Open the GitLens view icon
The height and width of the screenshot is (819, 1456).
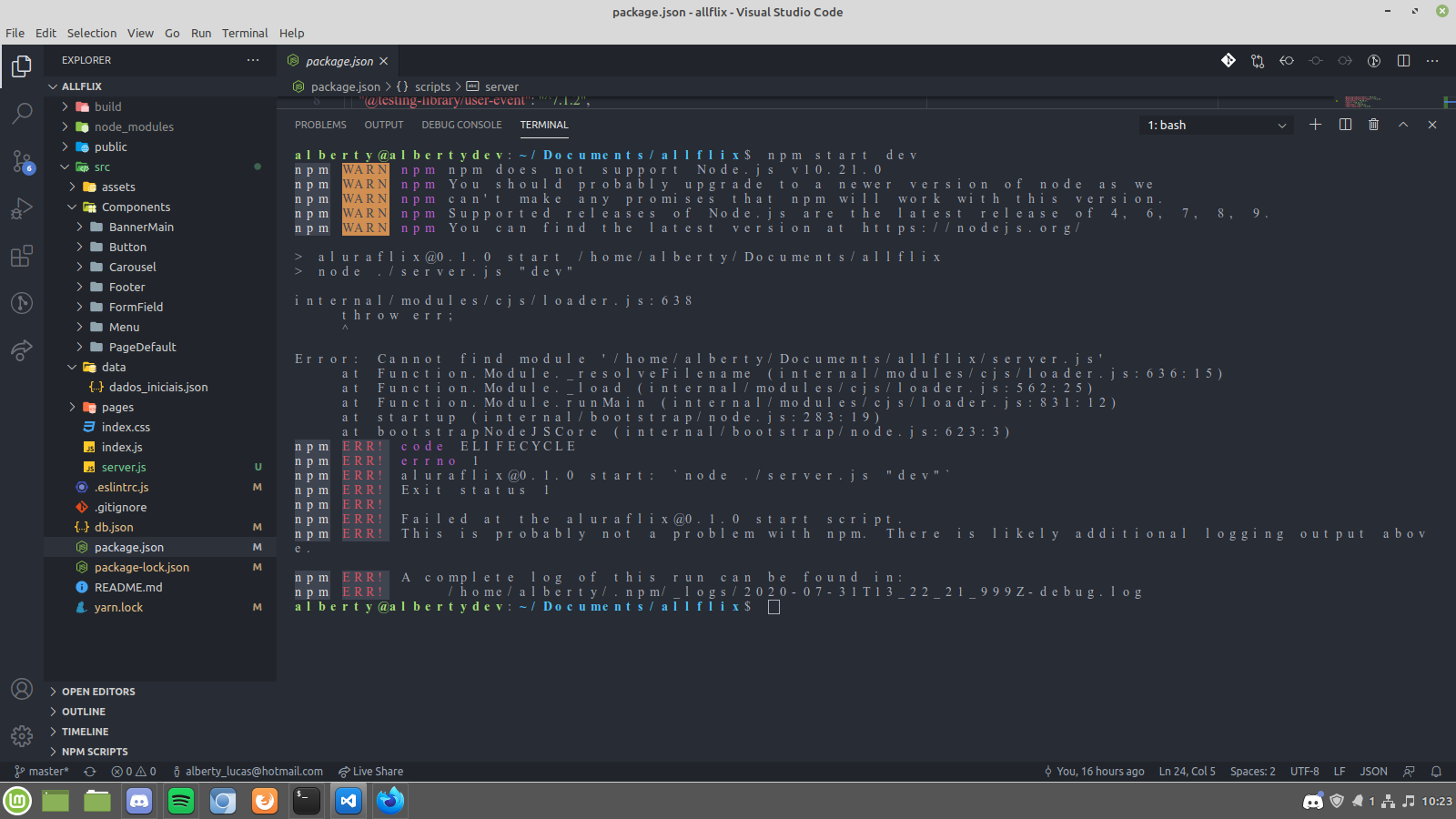[x=22, y=303]
